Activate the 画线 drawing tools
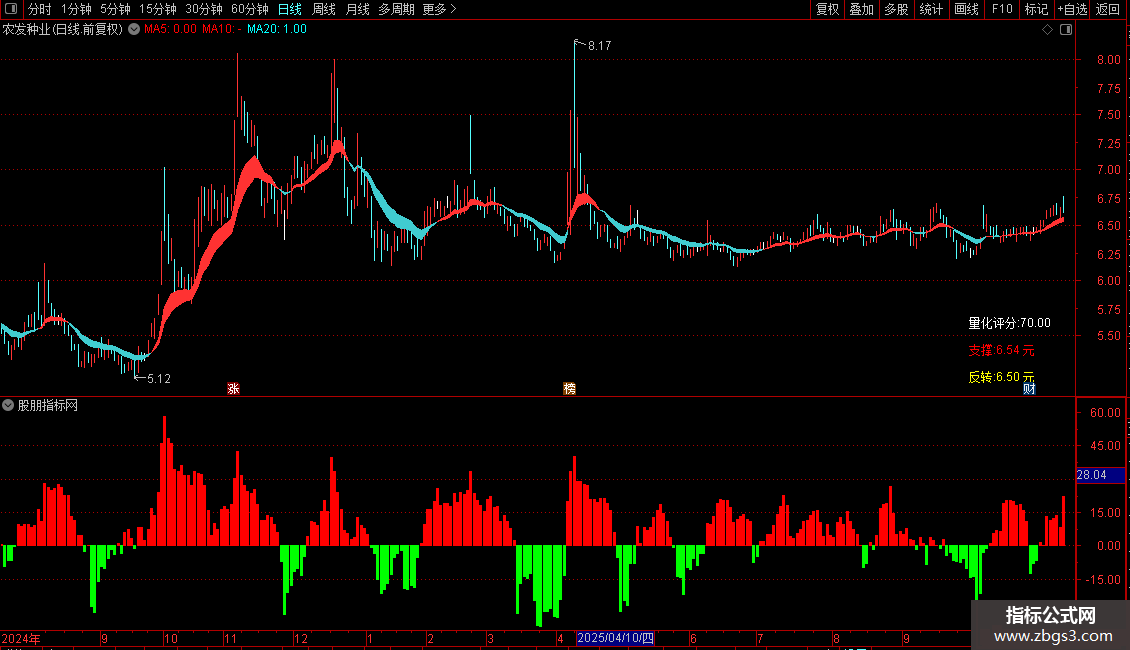 pyautogui.click(x=966, y=9)
